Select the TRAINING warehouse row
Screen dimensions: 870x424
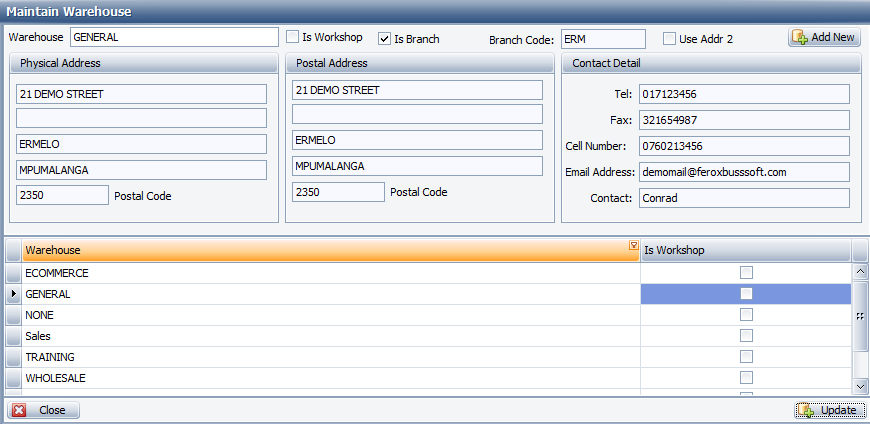click(x=331, y=357)
